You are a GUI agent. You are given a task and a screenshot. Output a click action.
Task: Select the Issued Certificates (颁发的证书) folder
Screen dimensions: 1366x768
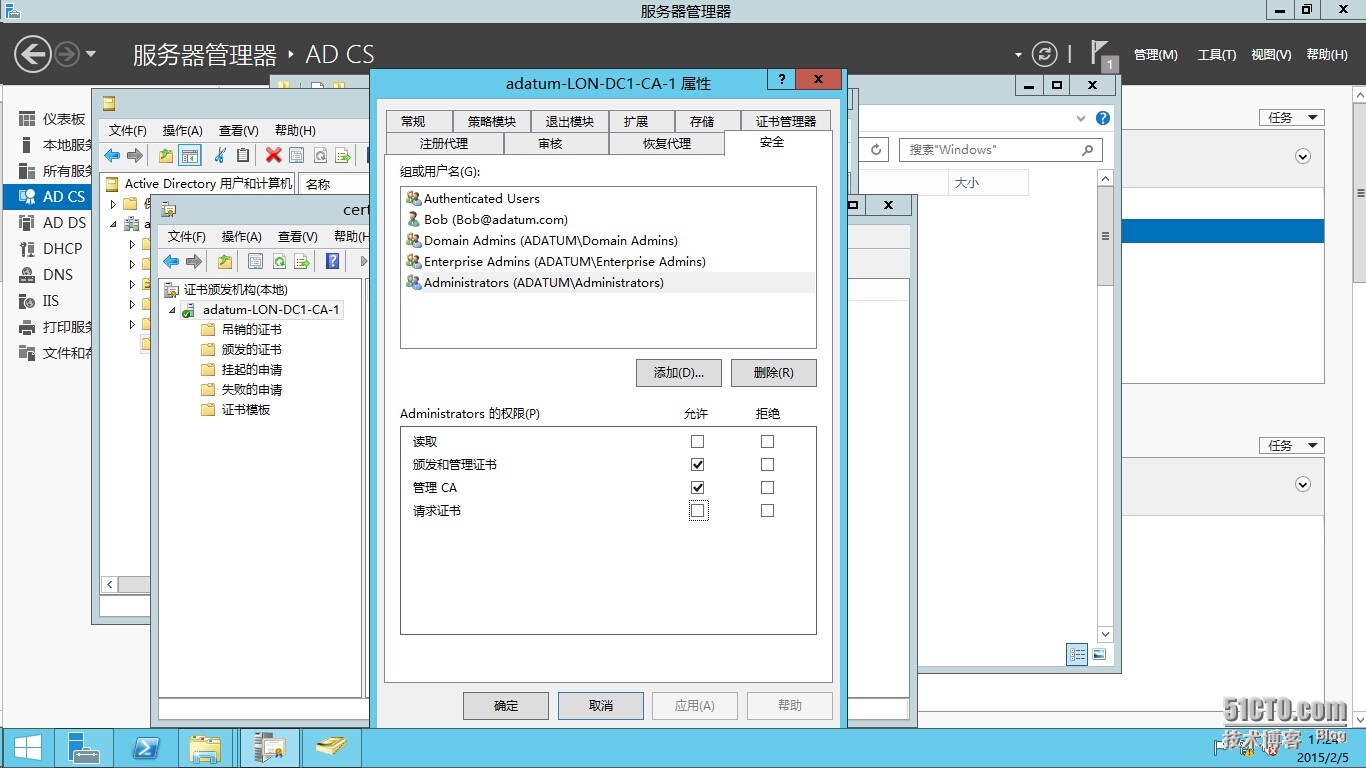pyautogui.click(x=251, y=349)
